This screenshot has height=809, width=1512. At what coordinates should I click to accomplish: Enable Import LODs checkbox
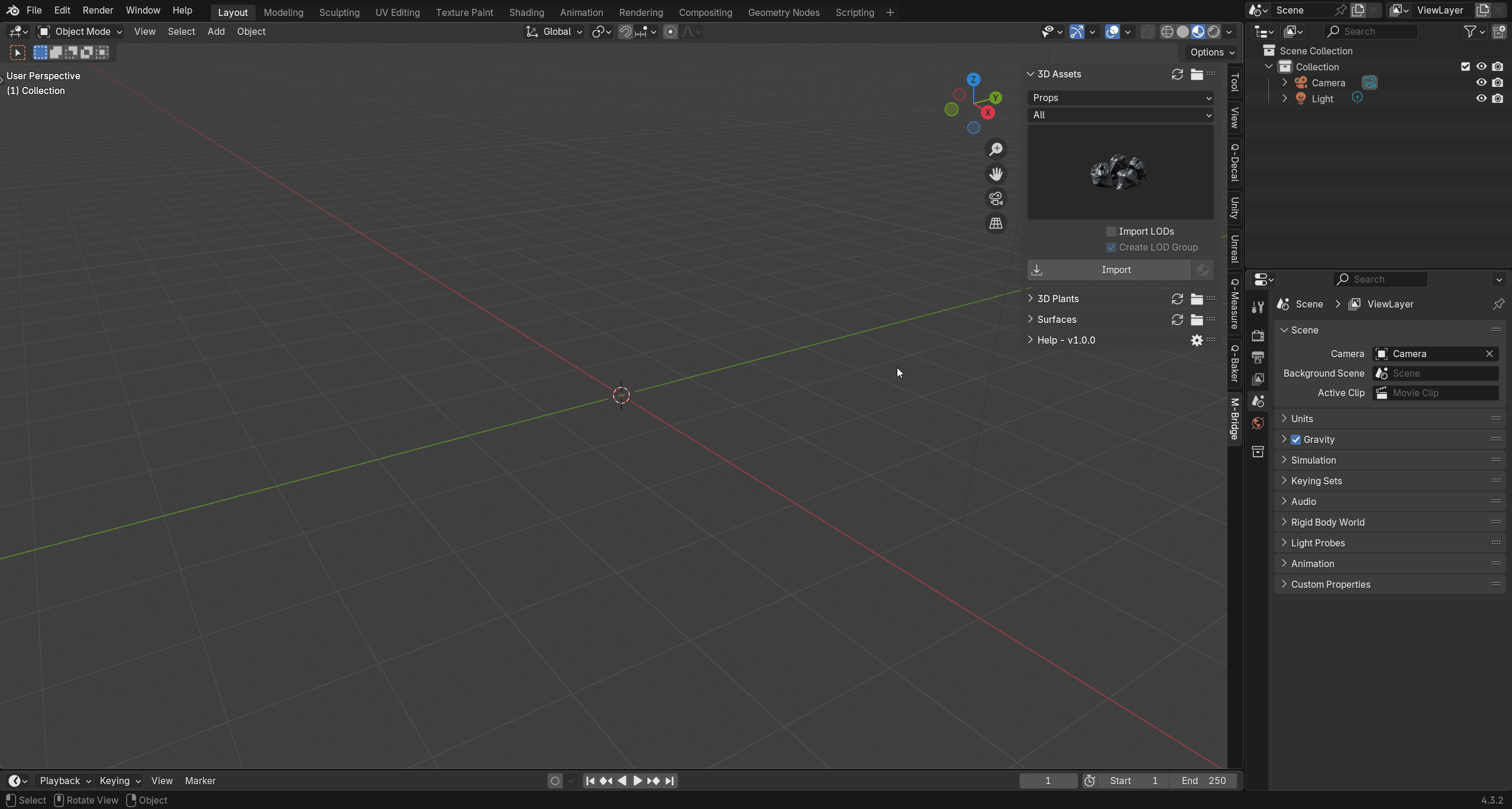1111,231
